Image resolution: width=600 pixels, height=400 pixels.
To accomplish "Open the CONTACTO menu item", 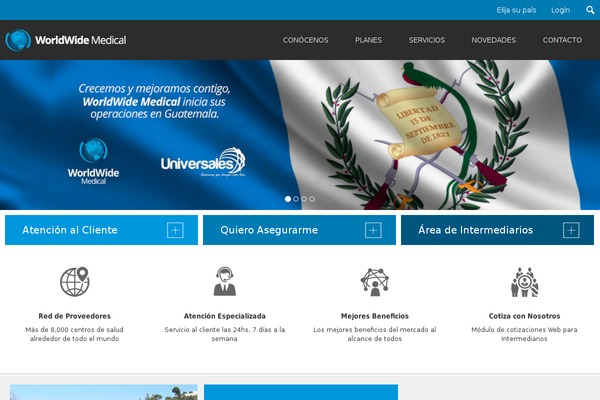I will 562,40.
